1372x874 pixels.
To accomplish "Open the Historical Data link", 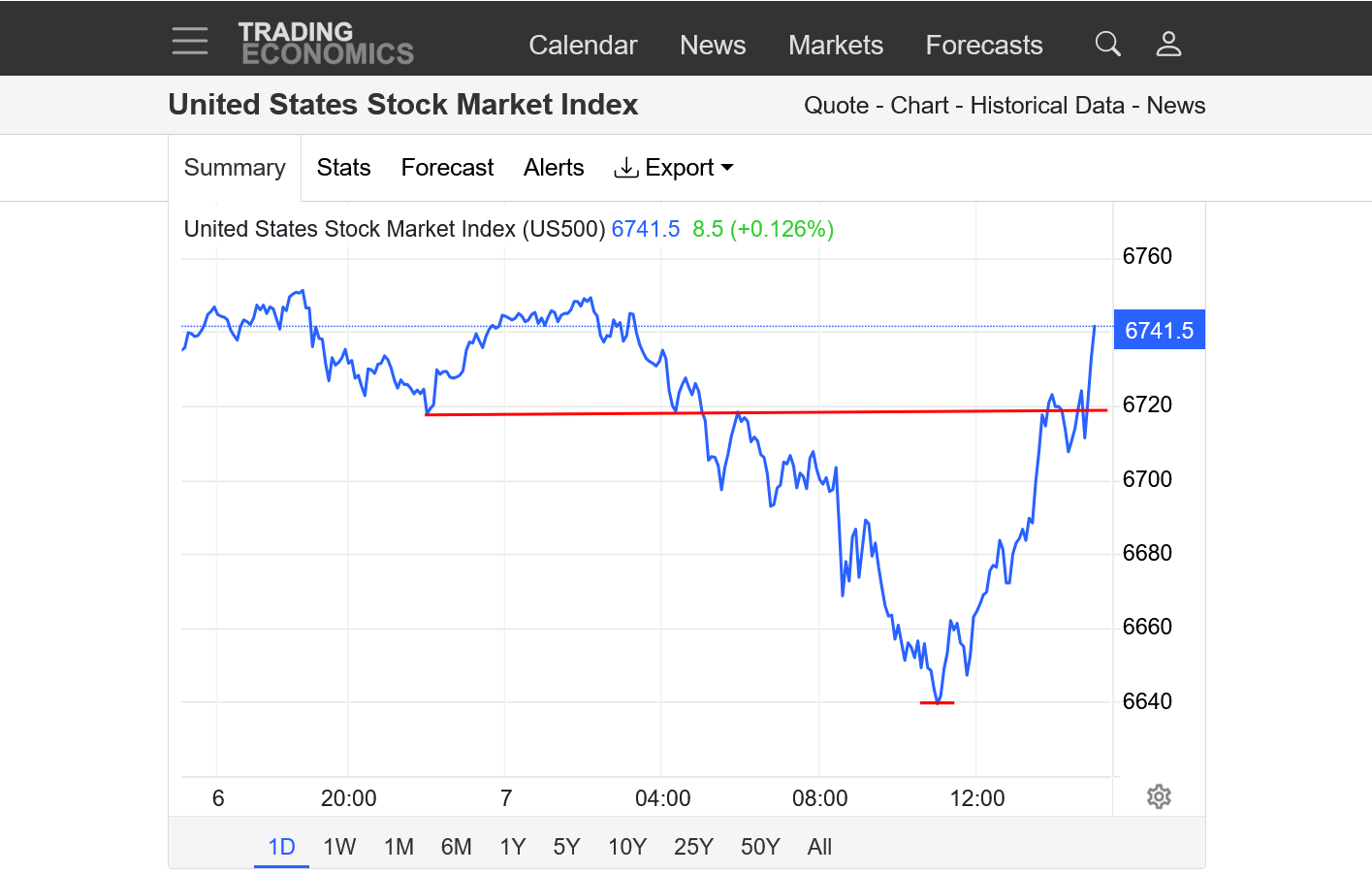I will pyautogui.click(x=1047, y=106).
